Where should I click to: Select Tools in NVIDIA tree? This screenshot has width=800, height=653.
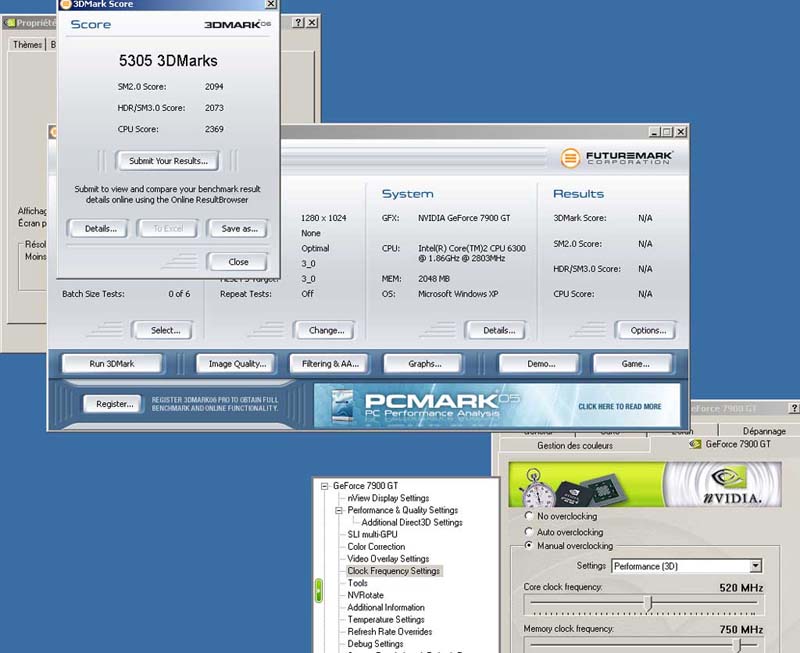click(357, 583)
